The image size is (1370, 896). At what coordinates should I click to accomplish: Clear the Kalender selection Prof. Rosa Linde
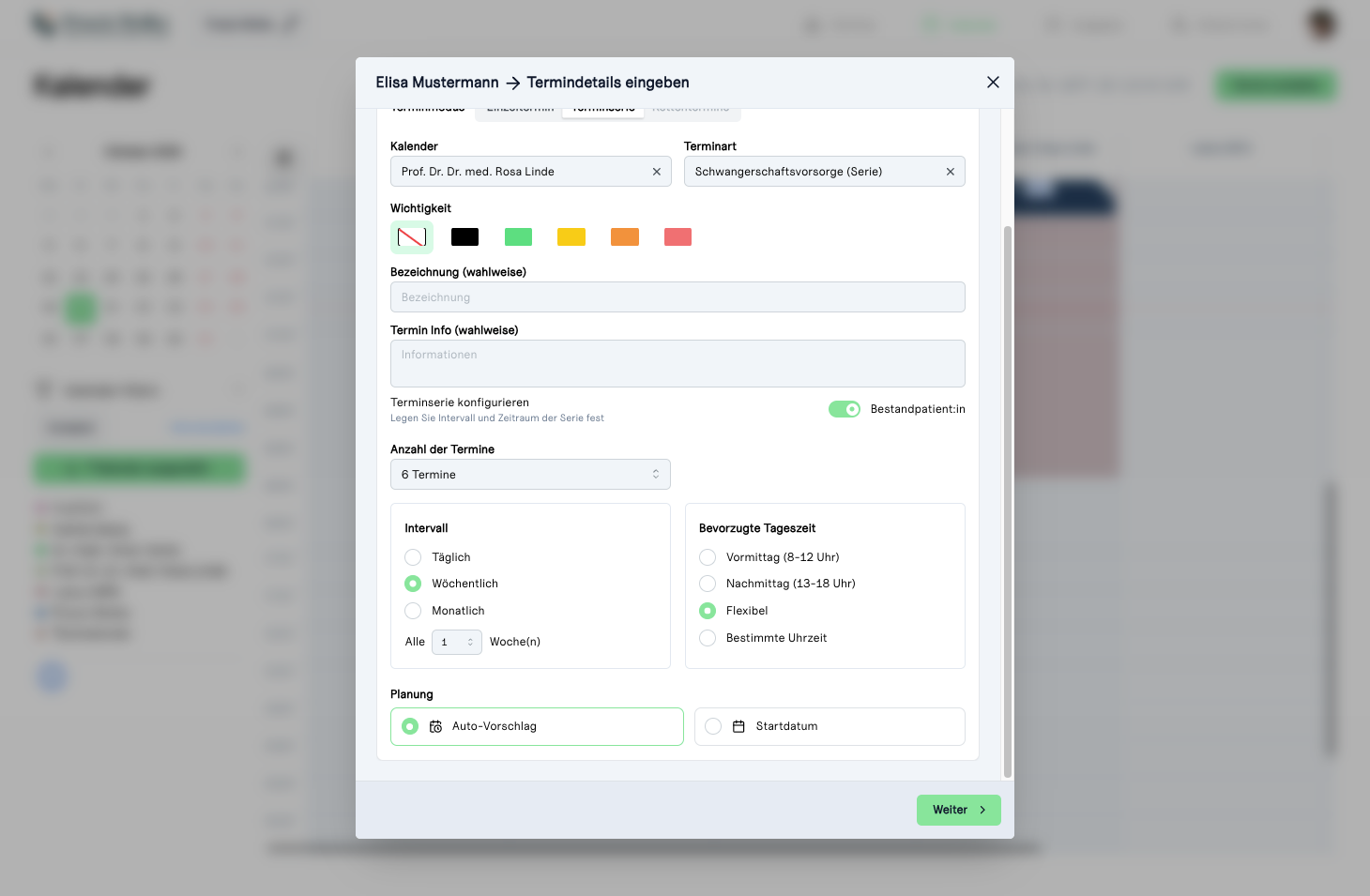coord(657,172)
